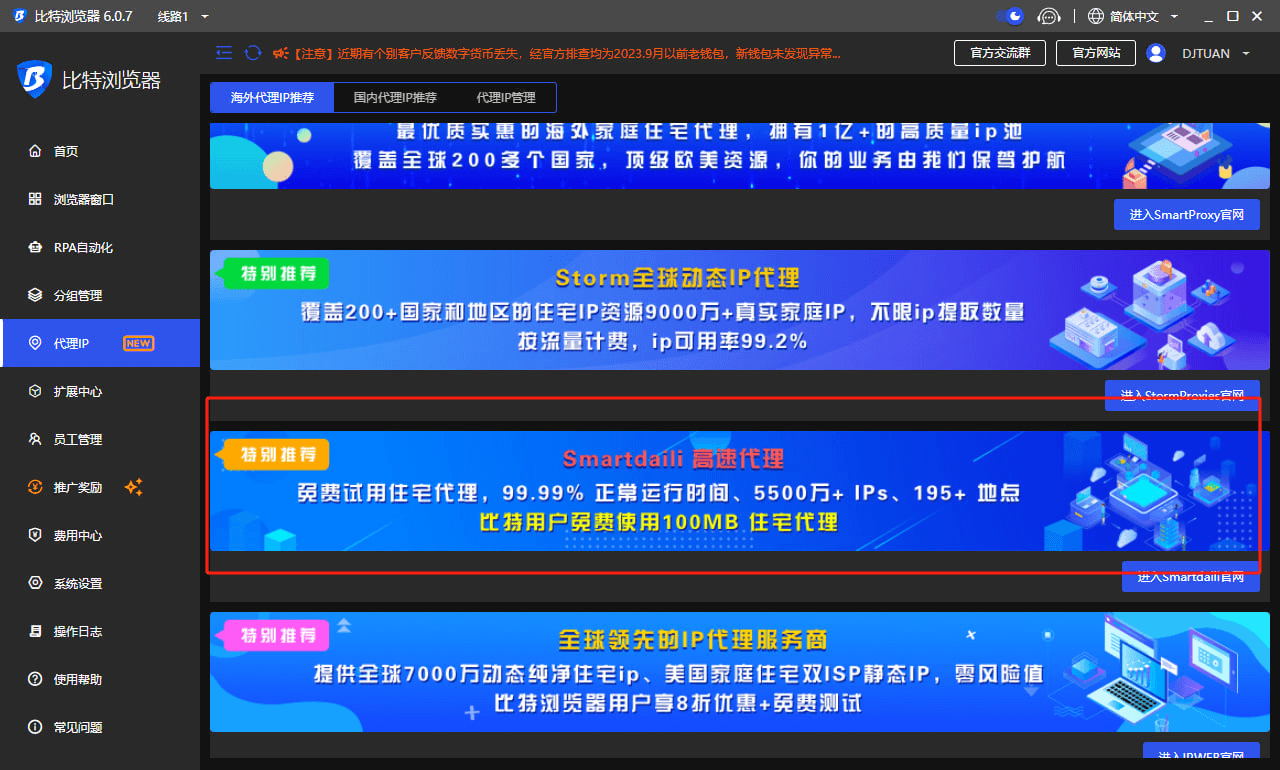The image size is (1280, 770).
Task: Switch to the 国内代理IP推荐 tab
Action: [395, 98]
